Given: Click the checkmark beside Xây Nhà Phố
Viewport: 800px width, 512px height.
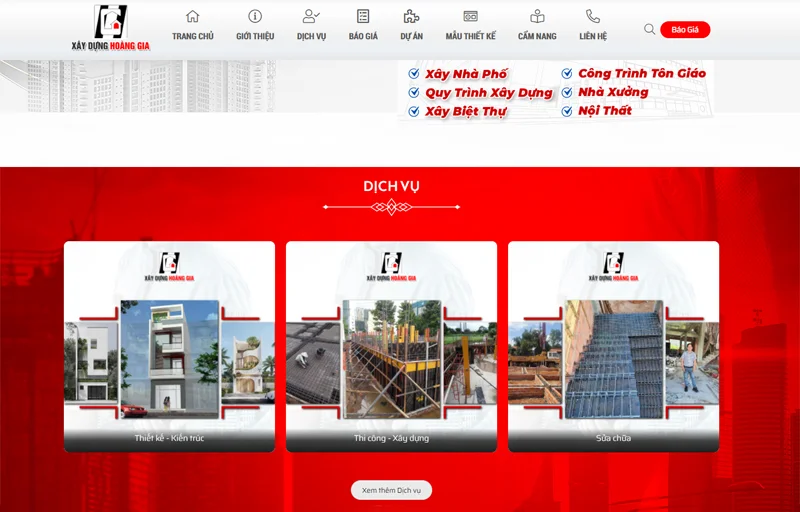Looking at the screenshot, I should [x=414, y=74].
